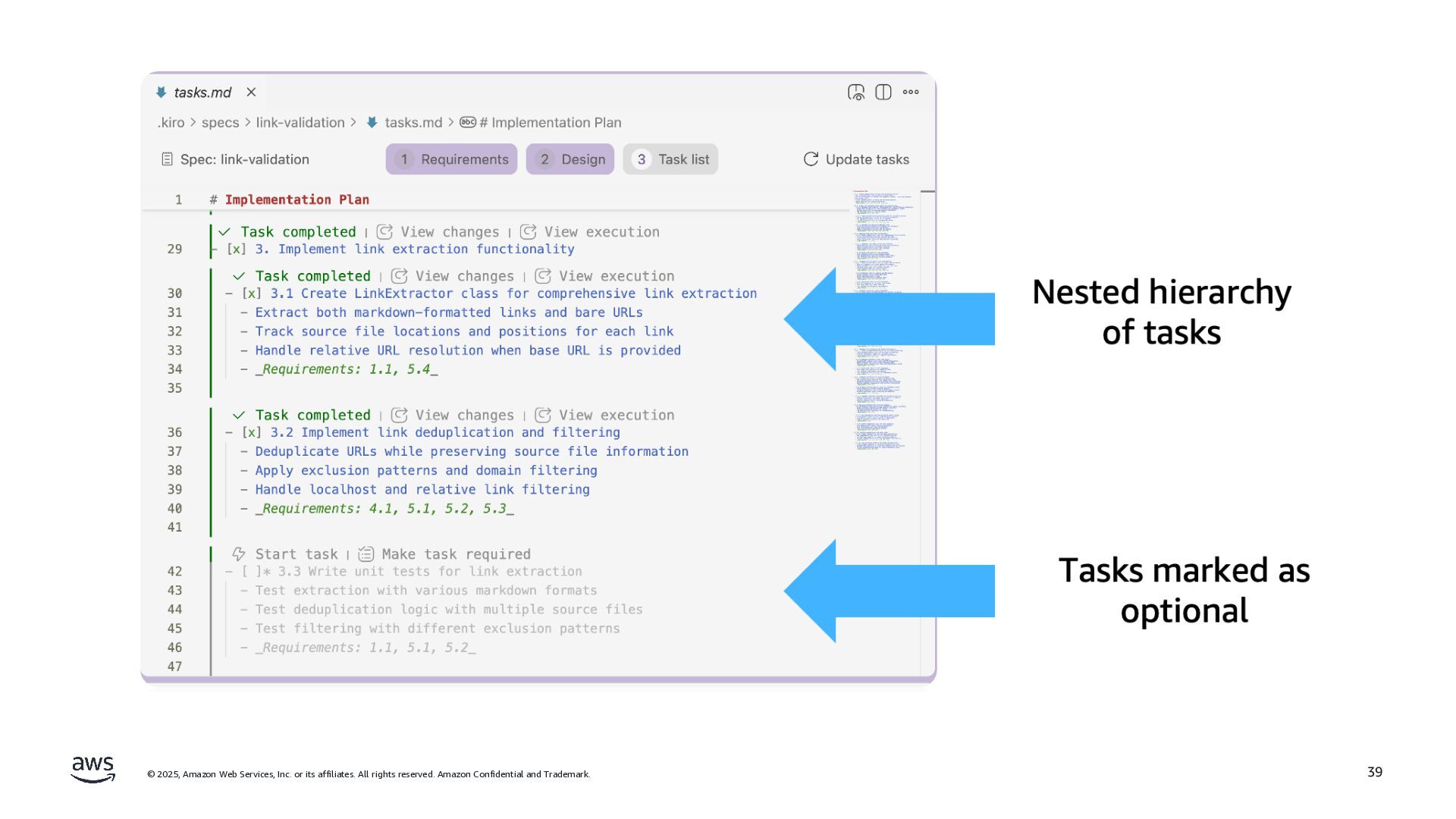Image resolution: width=1456 pixels, height=819 pixels.
Task: Open the Implementation Plan breadcrumb symbol
Action: tap(555, 123)
